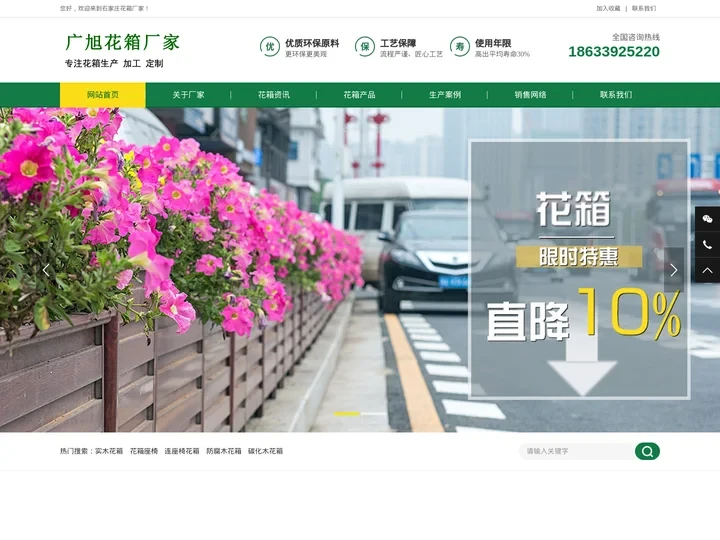
Task: Click the green search magnifier button
Action: coord(647,451)
